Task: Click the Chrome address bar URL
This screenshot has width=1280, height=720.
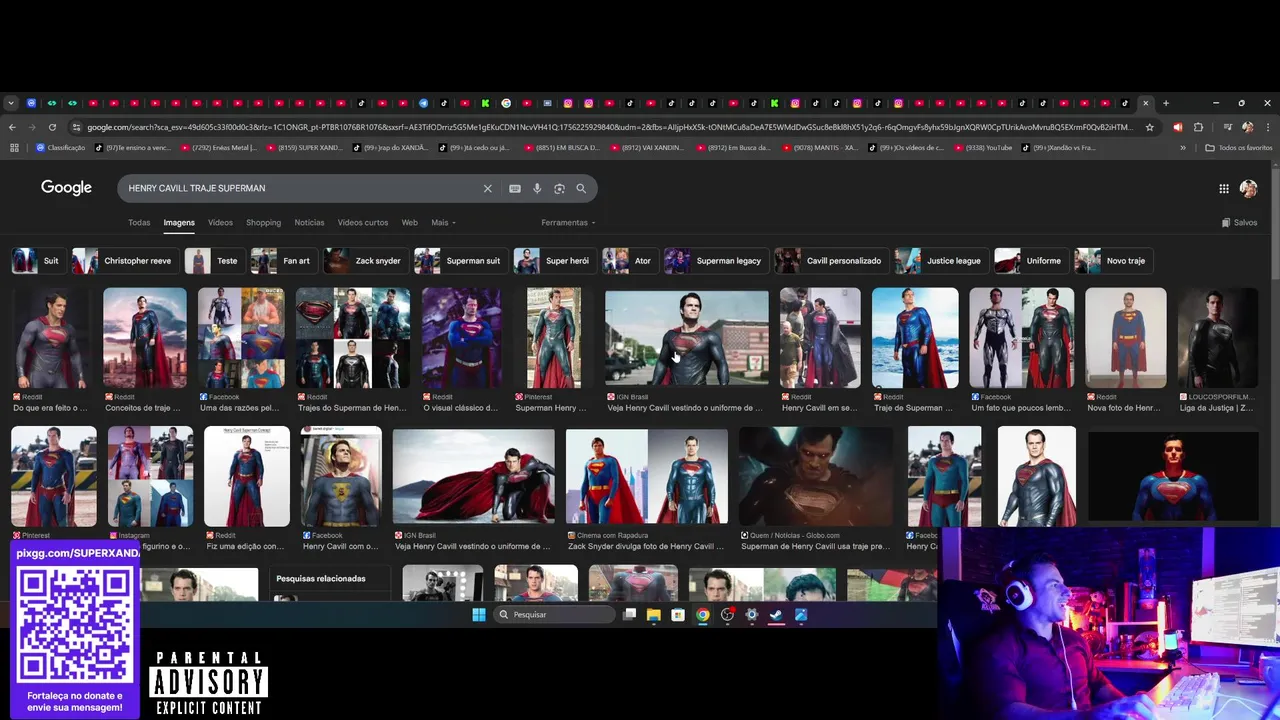Action: pyautogui.click(x=610, y=127)
